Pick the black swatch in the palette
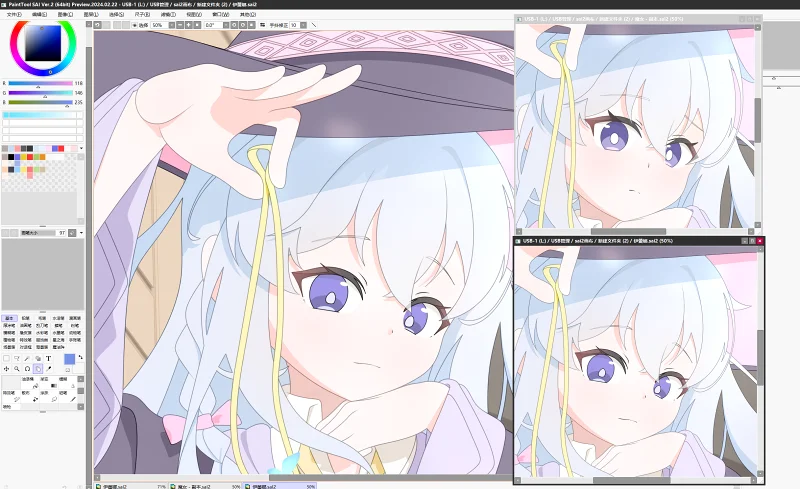The height and width of the screenshot is (489, 800). click(11, 157)
